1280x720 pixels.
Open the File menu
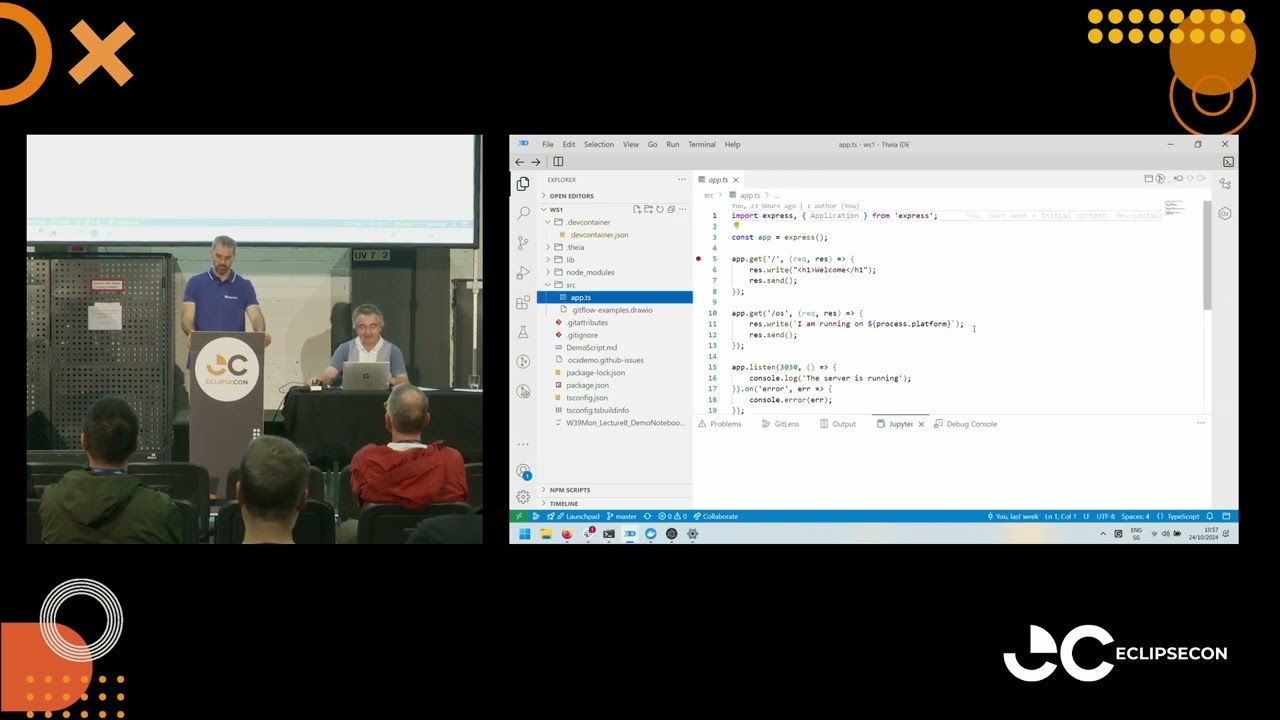[x=548, y=144]
